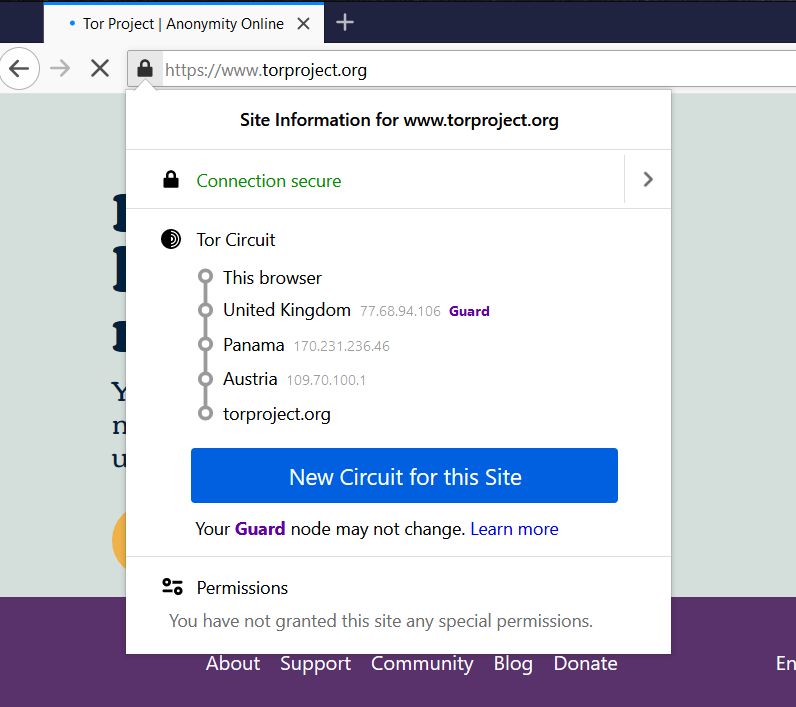Click the forward arrow navigation button
The width and height of the screenshot is (796, 707).
click(x=60, y=69)
